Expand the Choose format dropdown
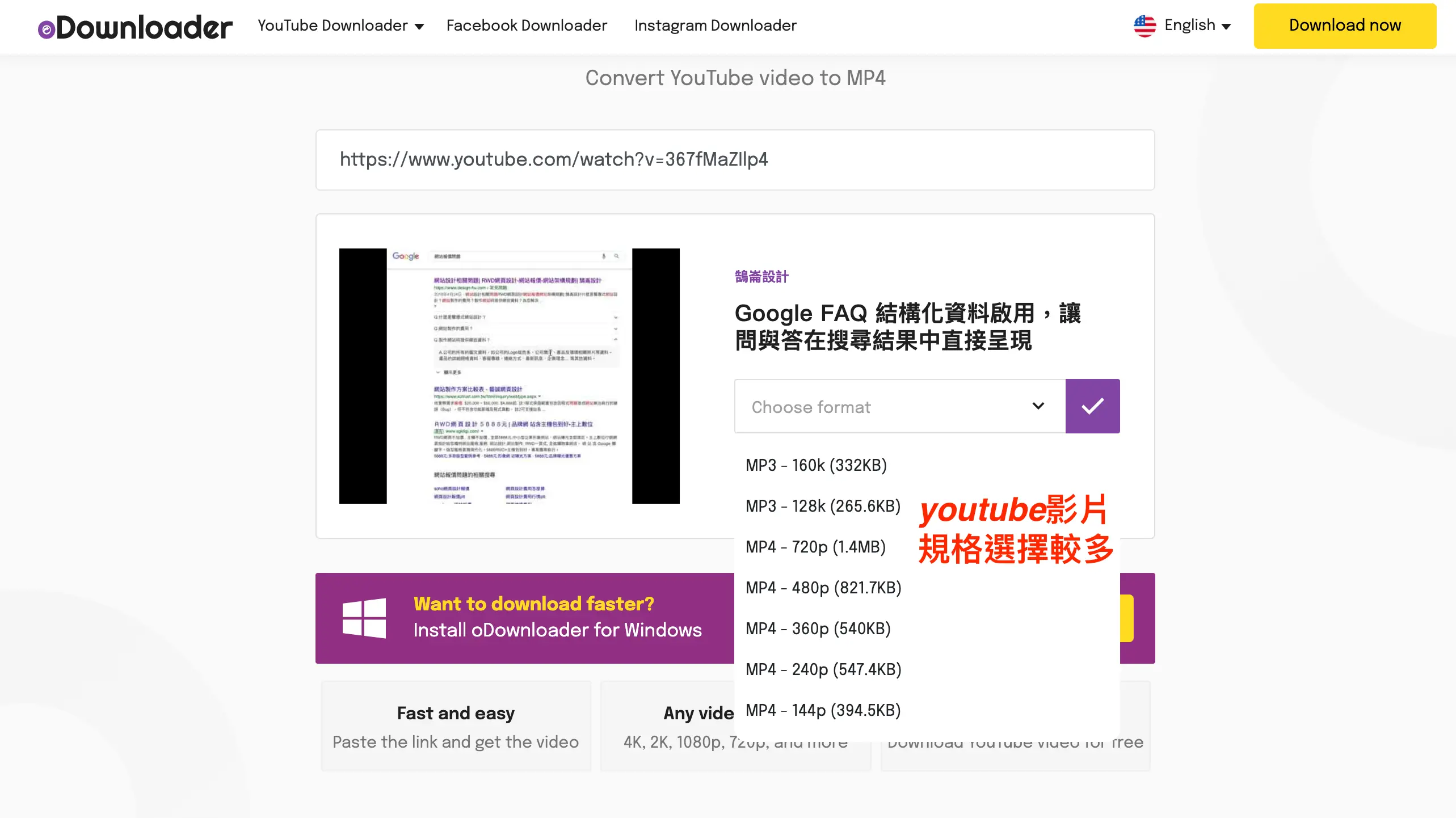 pyautogui.click(x=900, y=406)
